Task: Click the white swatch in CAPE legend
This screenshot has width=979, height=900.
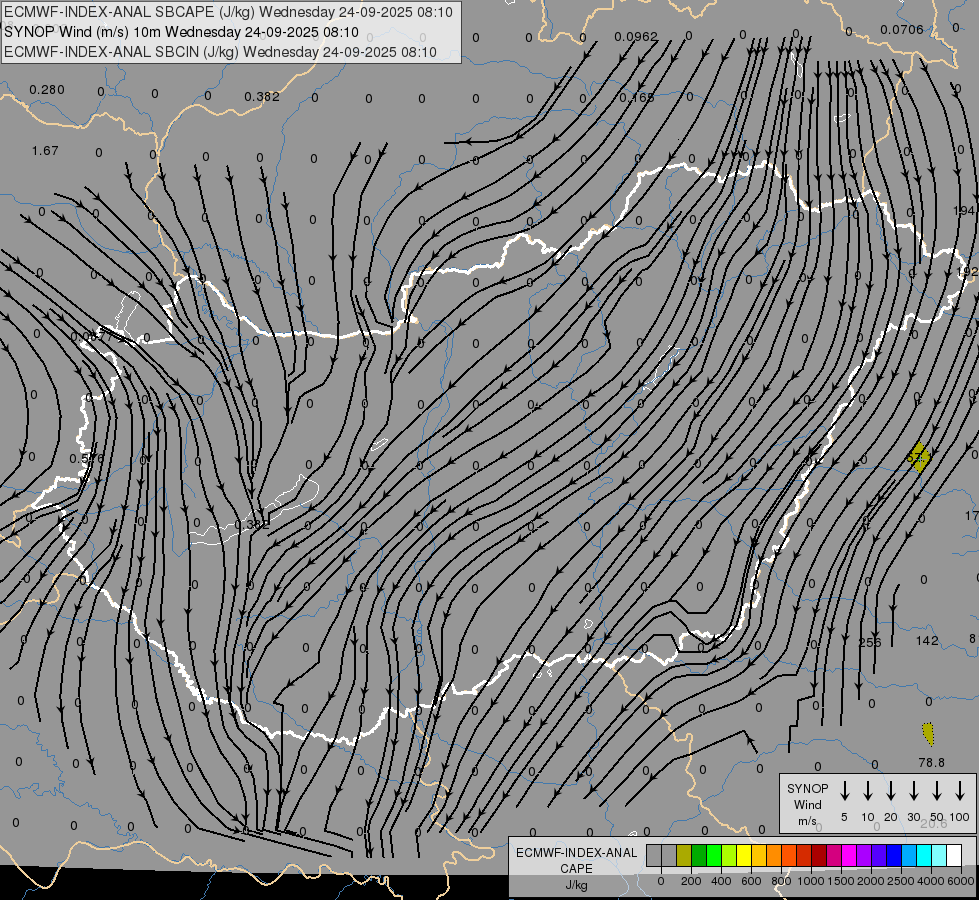Action: (x=953, y=855)
